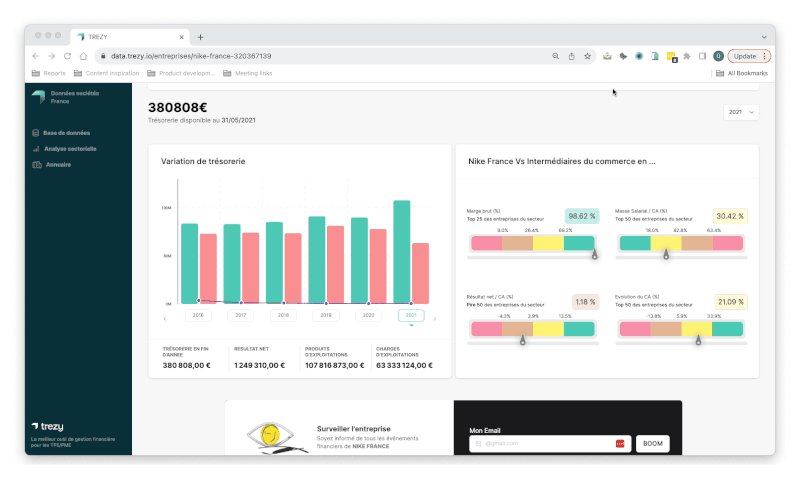The height and width of the screenshot is (480, 800).
Task: Reload the page with the refresh icon
Action: 67,56
